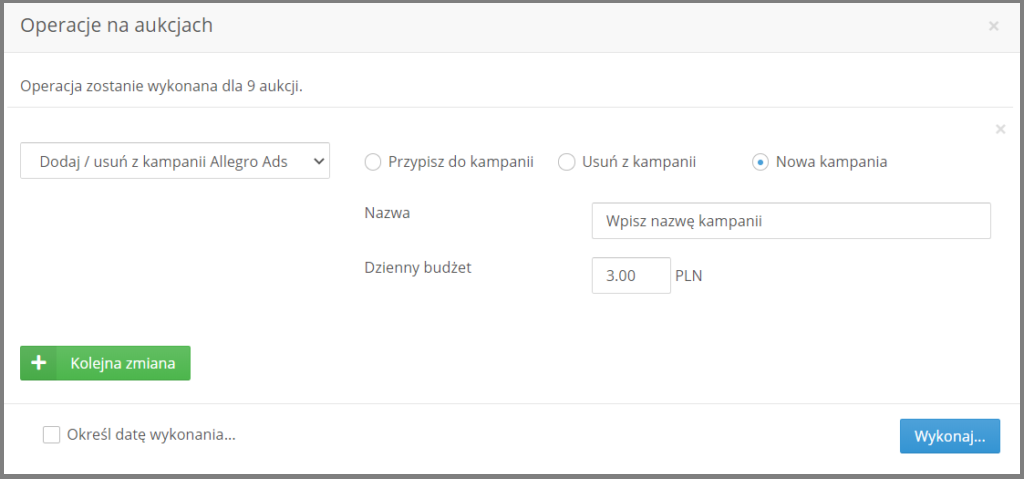
Task: Click the Dzienny budżet label
Action: pos(418,267)
